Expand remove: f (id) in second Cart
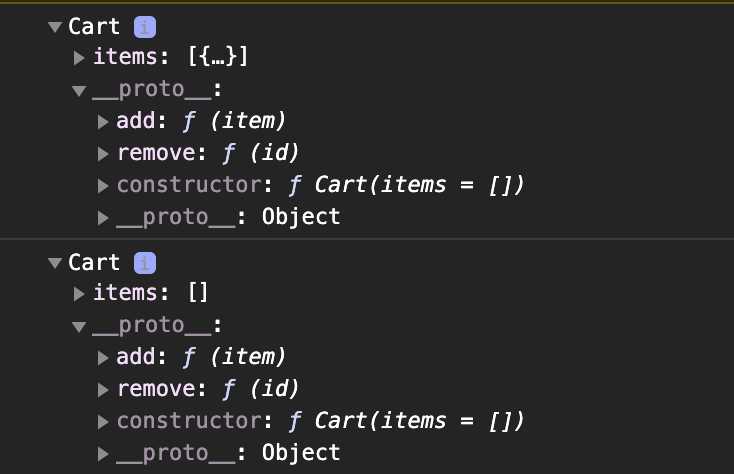Screen dimensions: 734x474 (103, 390)
